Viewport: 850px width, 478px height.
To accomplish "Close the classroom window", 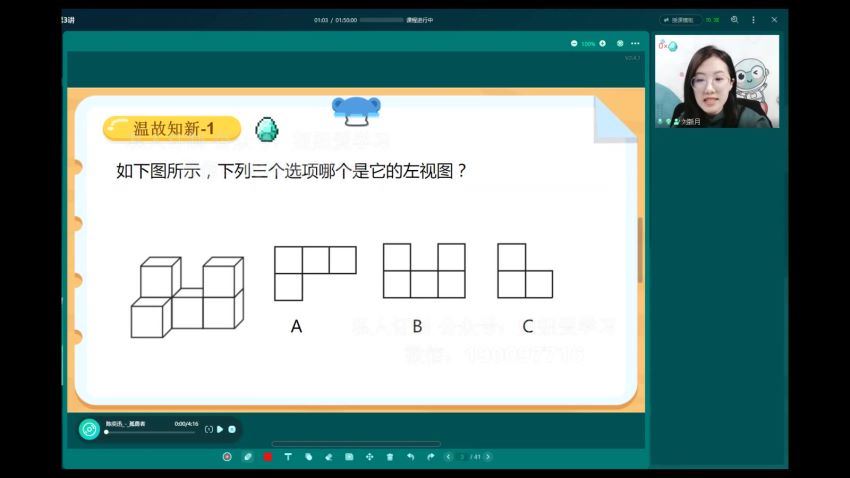I will (x=774, y=20).
